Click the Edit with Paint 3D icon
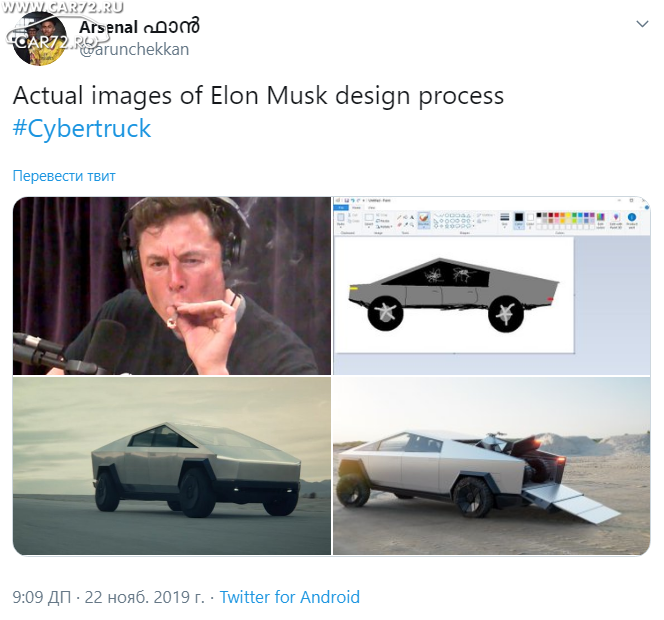 (616, 221)
